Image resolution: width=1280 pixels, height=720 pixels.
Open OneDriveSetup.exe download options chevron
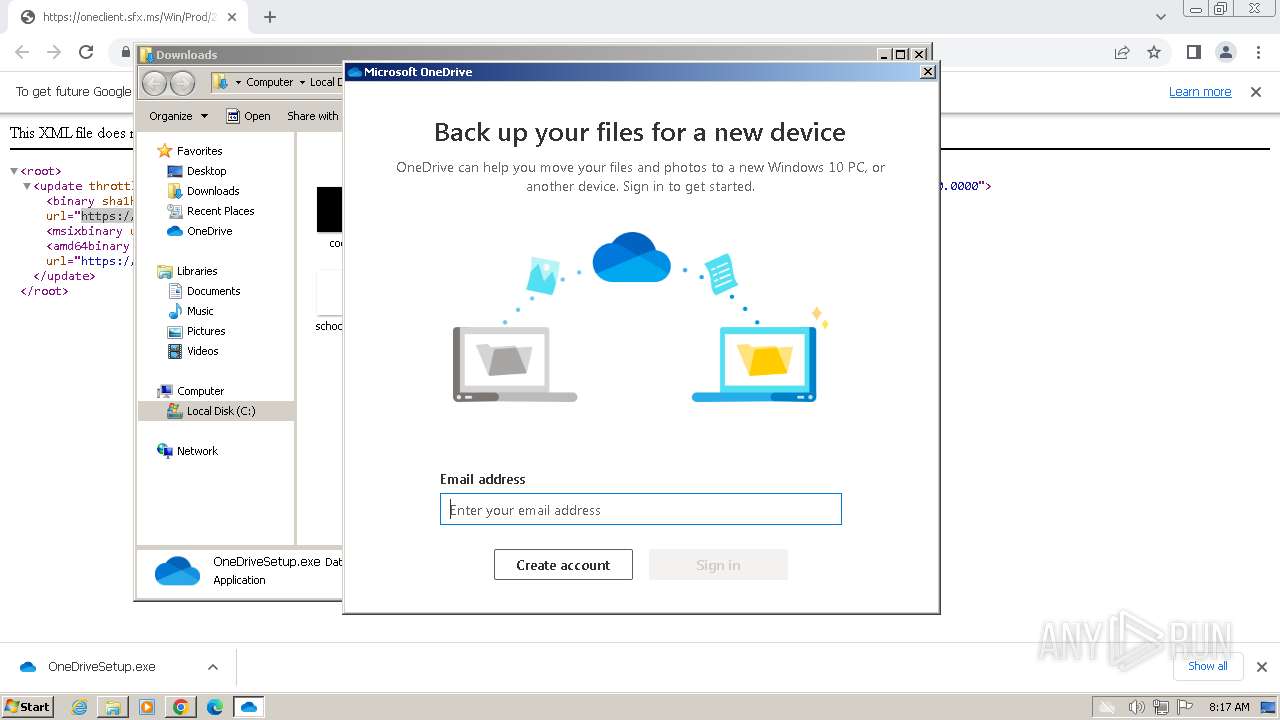point(213,667)
